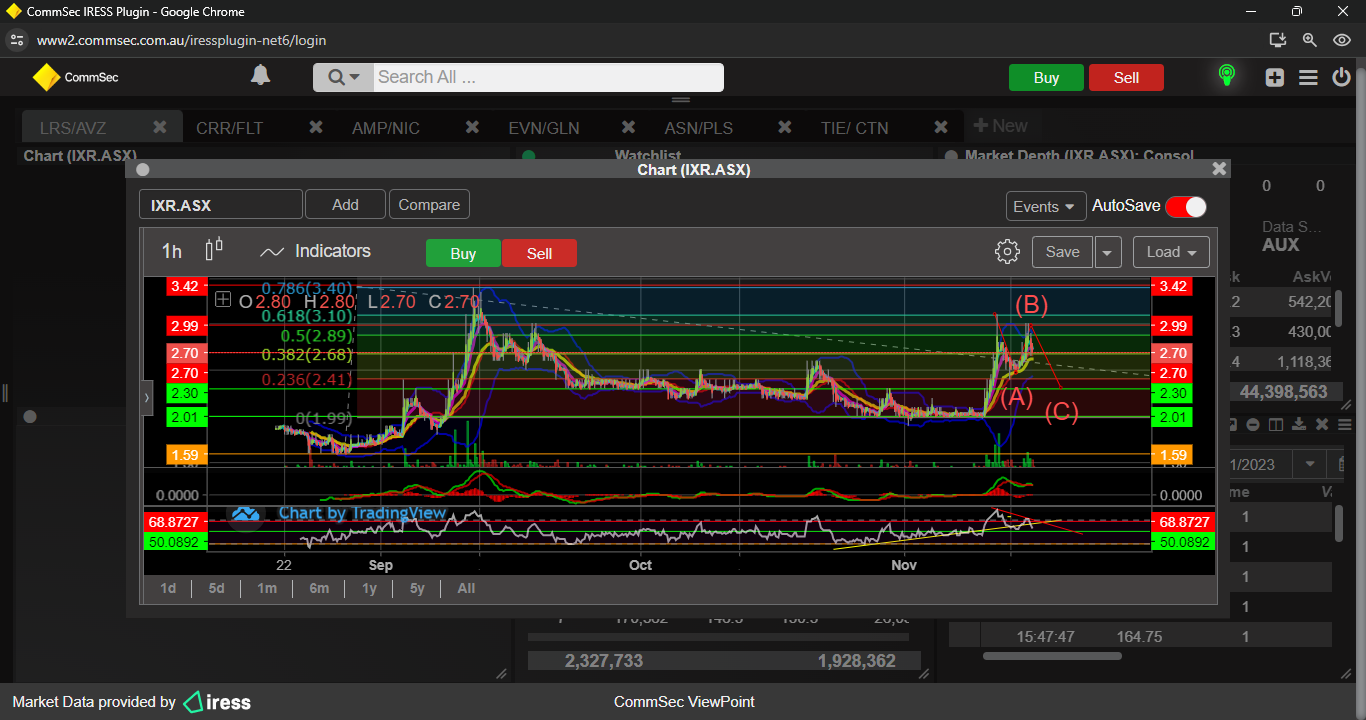Click the add widget plus icon
Image resolution: width=1366 pixels, height=720 pixels.
coord(1274,77)
